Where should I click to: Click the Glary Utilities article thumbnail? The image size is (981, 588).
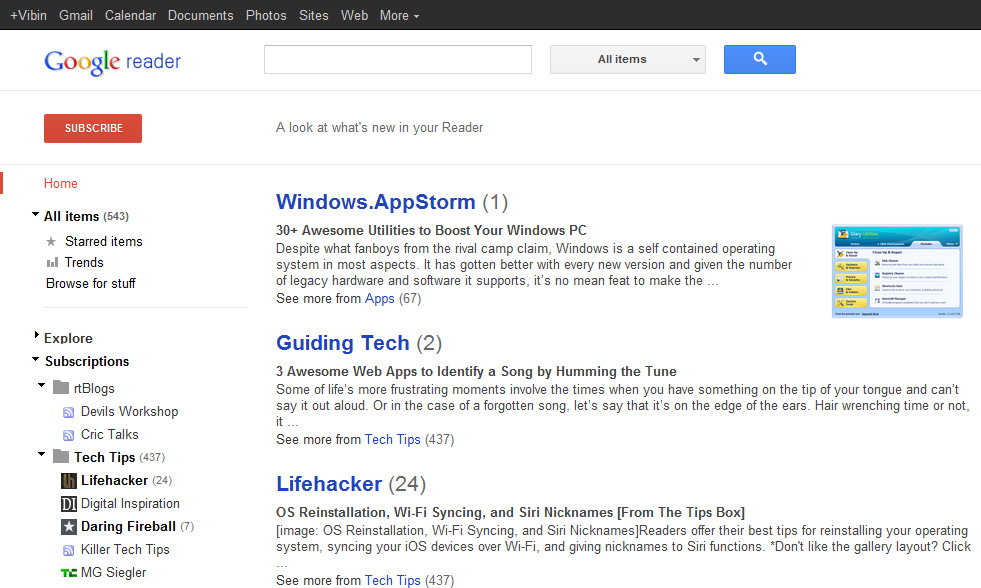click(897, 271)
